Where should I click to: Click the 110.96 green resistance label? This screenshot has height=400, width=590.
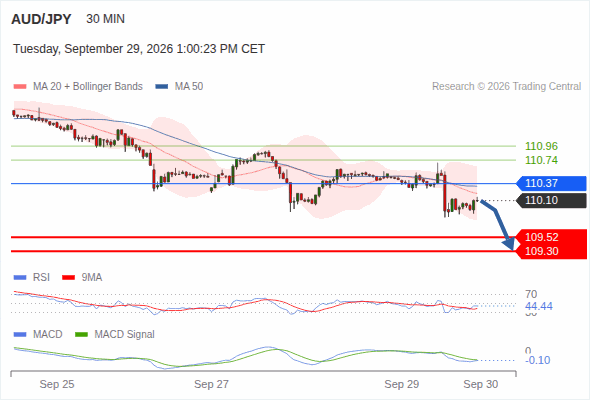[x=541, y=146]
